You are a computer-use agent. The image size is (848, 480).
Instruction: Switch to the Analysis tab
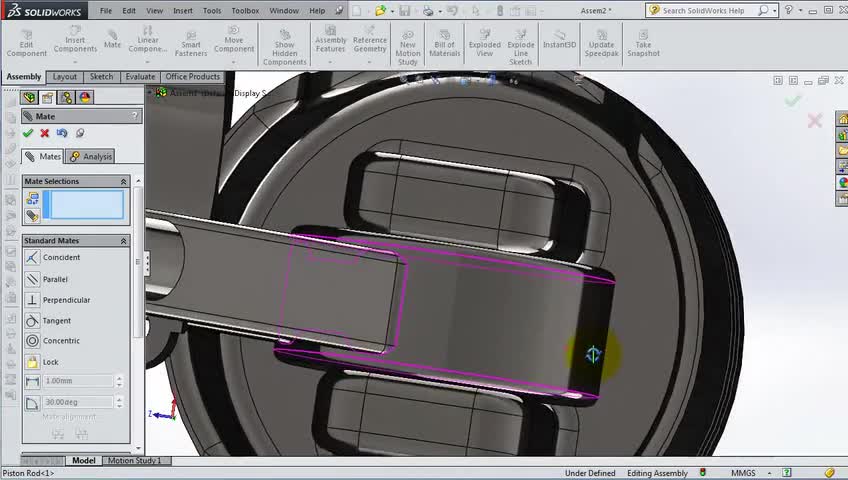pos(91,156)
